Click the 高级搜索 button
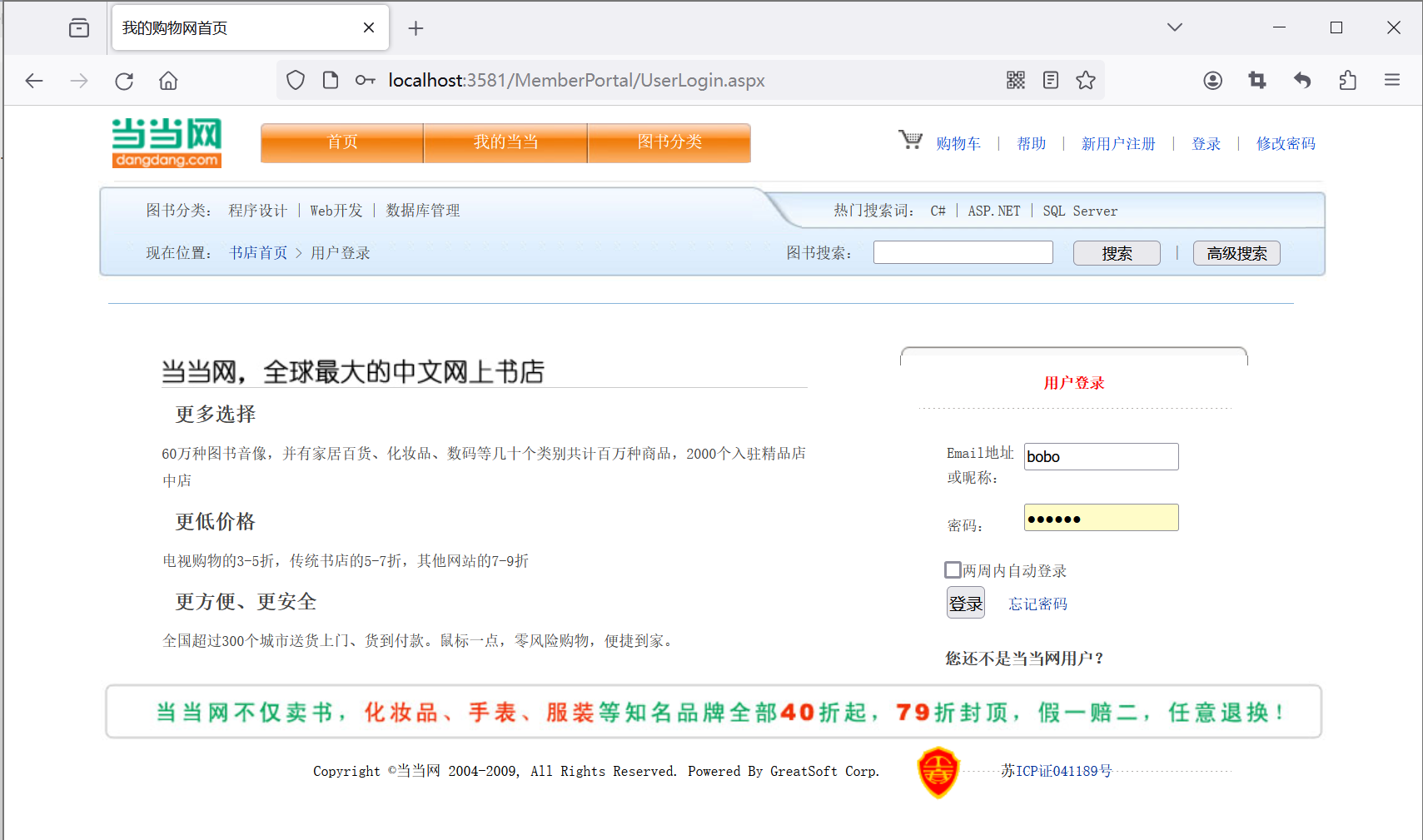The height and width of the screenshot is (840, 1423). (1236, 253)
